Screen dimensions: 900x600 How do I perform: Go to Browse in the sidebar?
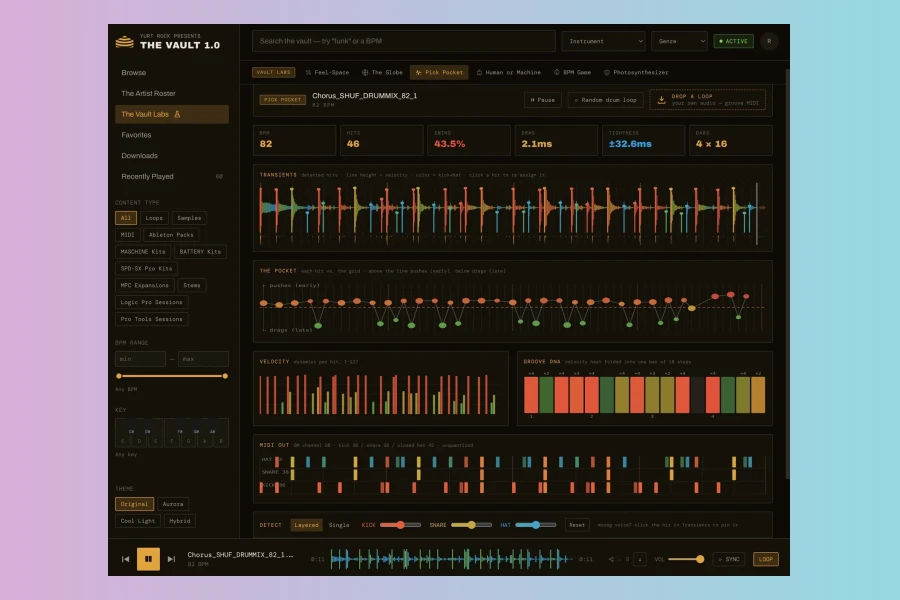point(172,73)
